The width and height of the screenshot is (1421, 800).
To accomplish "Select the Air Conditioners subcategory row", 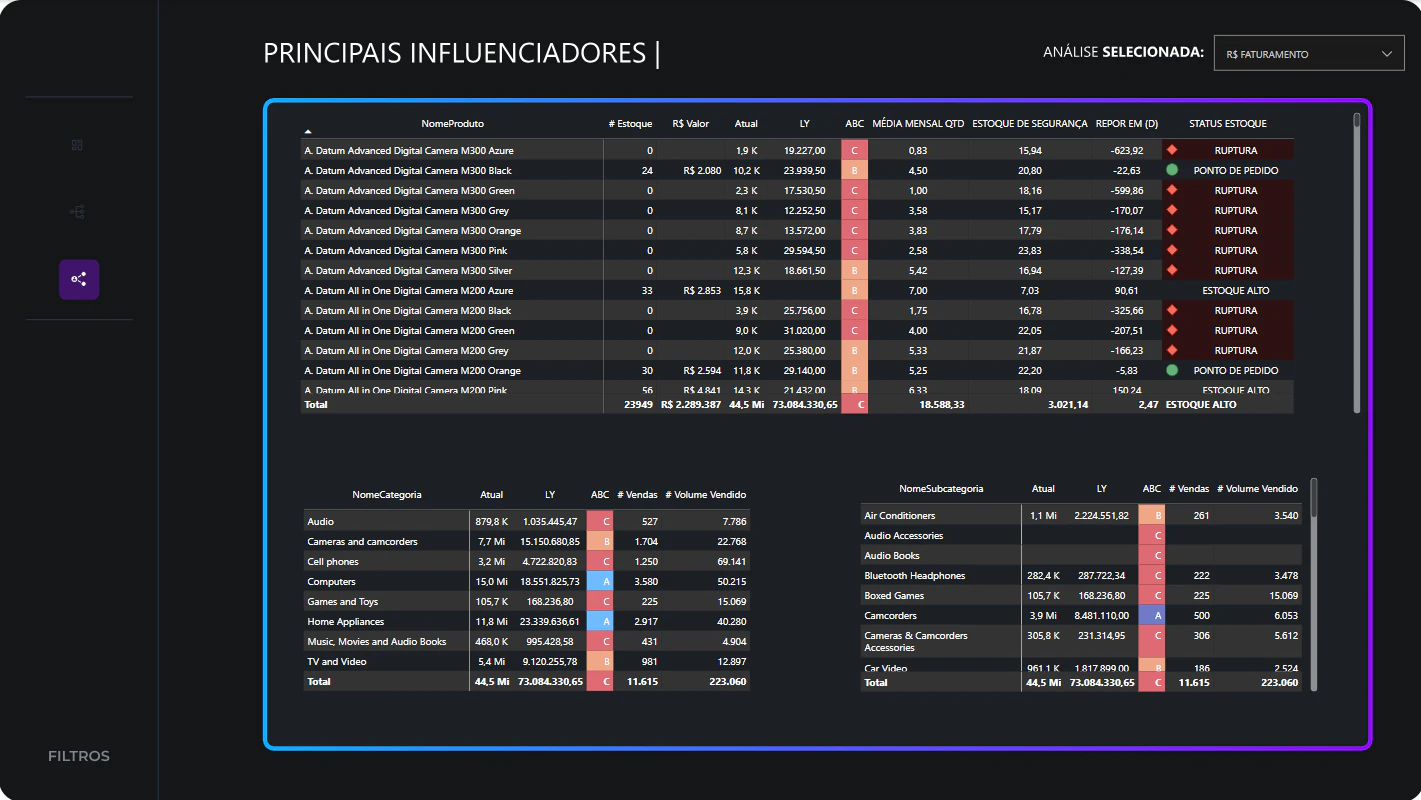I will coord(1081,515).
